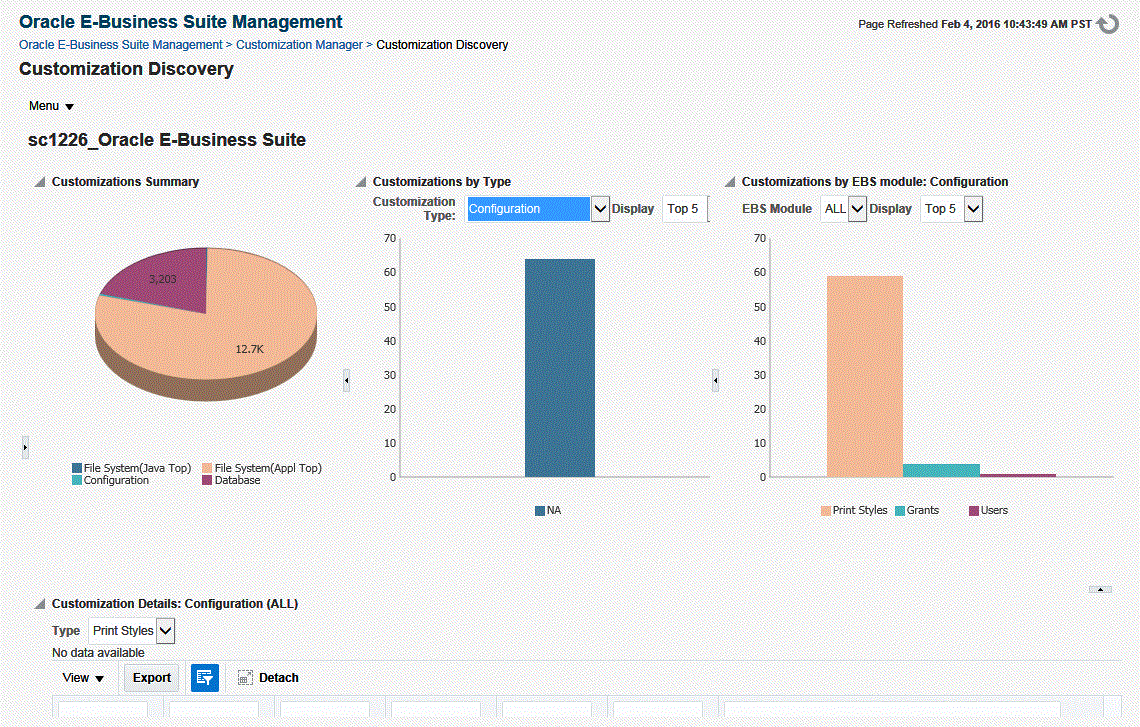Image resolution: width=1140 pixels, height=727 pixels.
Task: Click the Detach button label
Action: [x=279, y=678]
